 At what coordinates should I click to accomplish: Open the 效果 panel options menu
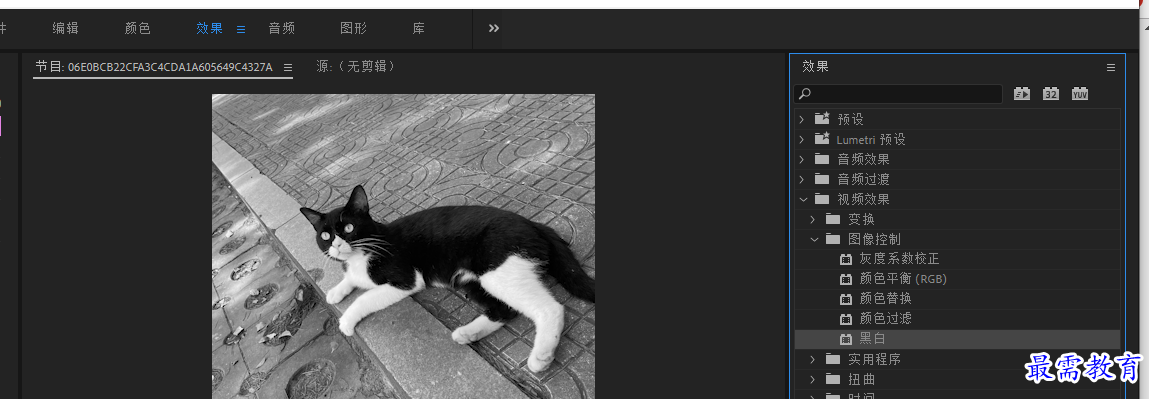point(1111,67)
